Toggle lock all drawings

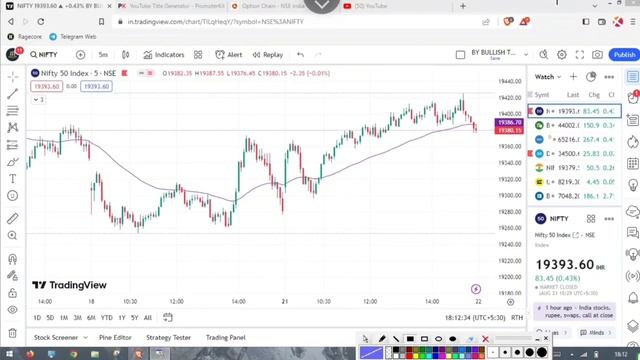click(x=13, y=293)
